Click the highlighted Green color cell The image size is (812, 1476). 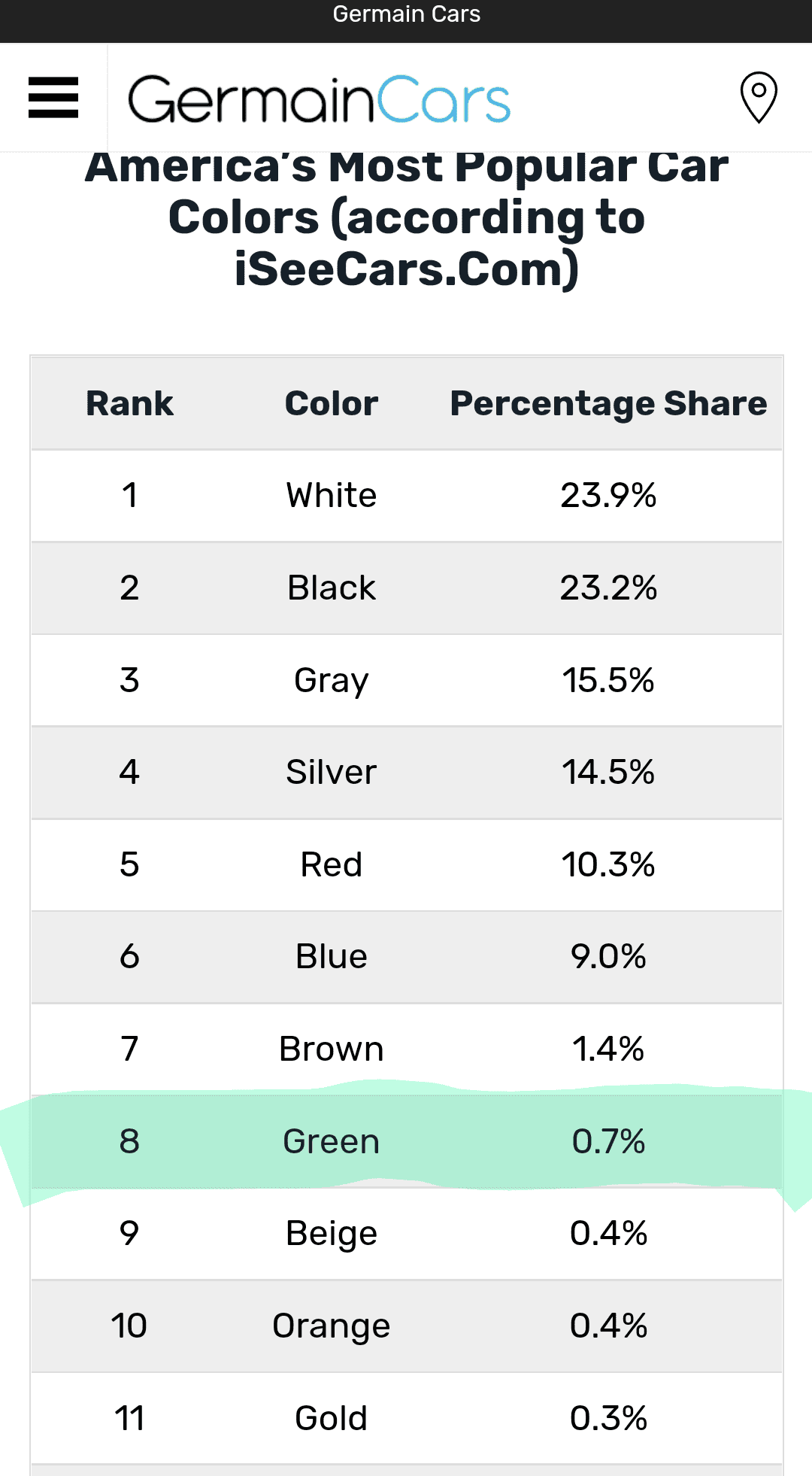click(332, 1141)
